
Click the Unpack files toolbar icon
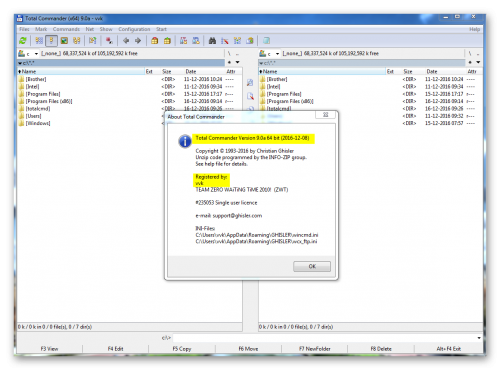point(167,41)
